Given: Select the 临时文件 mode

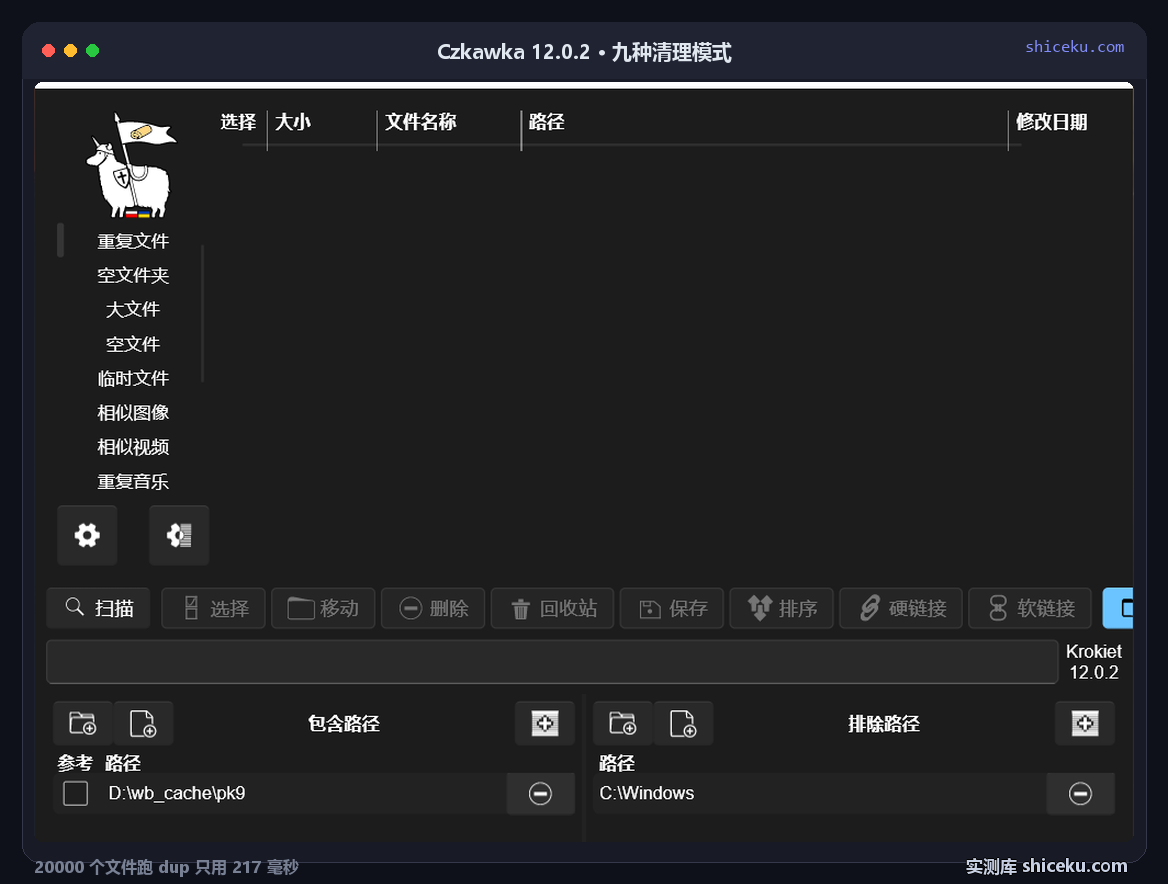Looking at the screenshot, I should point(133,378).
